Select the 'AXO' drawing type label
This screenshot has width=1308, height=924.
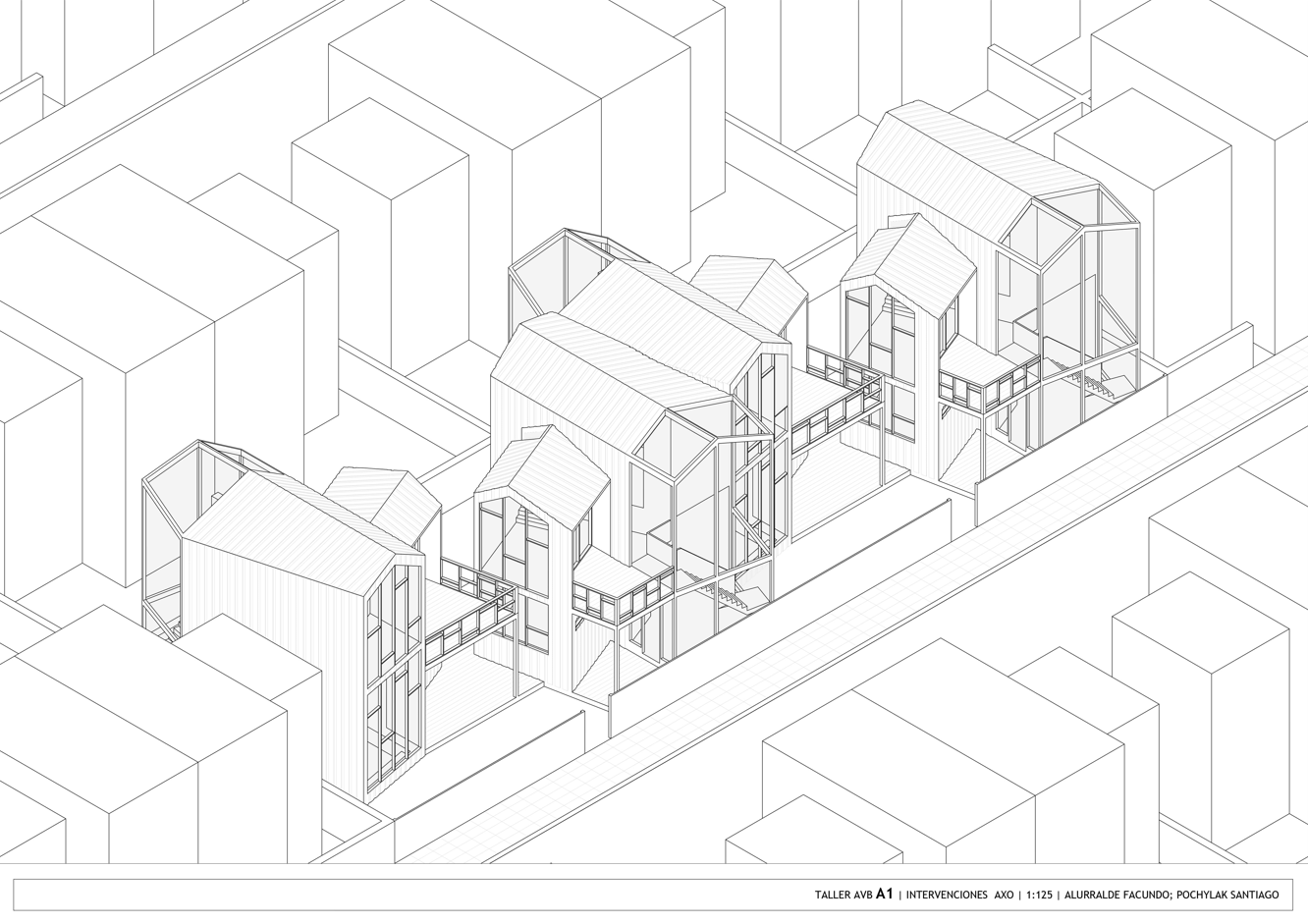coord(1004,895)
